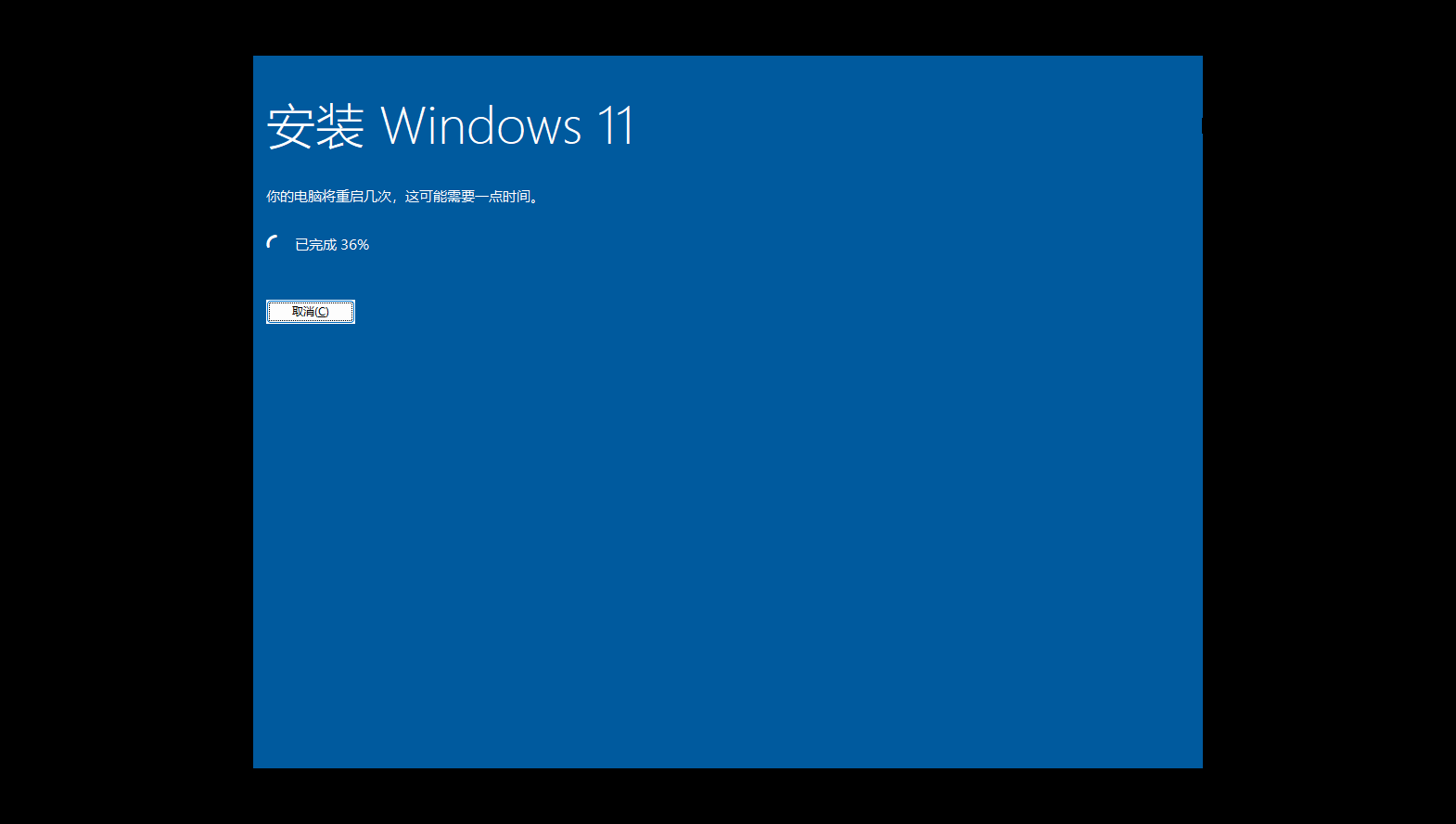Click the 取消 text on the button
Screen dimensions: 1456x824
(x=302, y=312)
